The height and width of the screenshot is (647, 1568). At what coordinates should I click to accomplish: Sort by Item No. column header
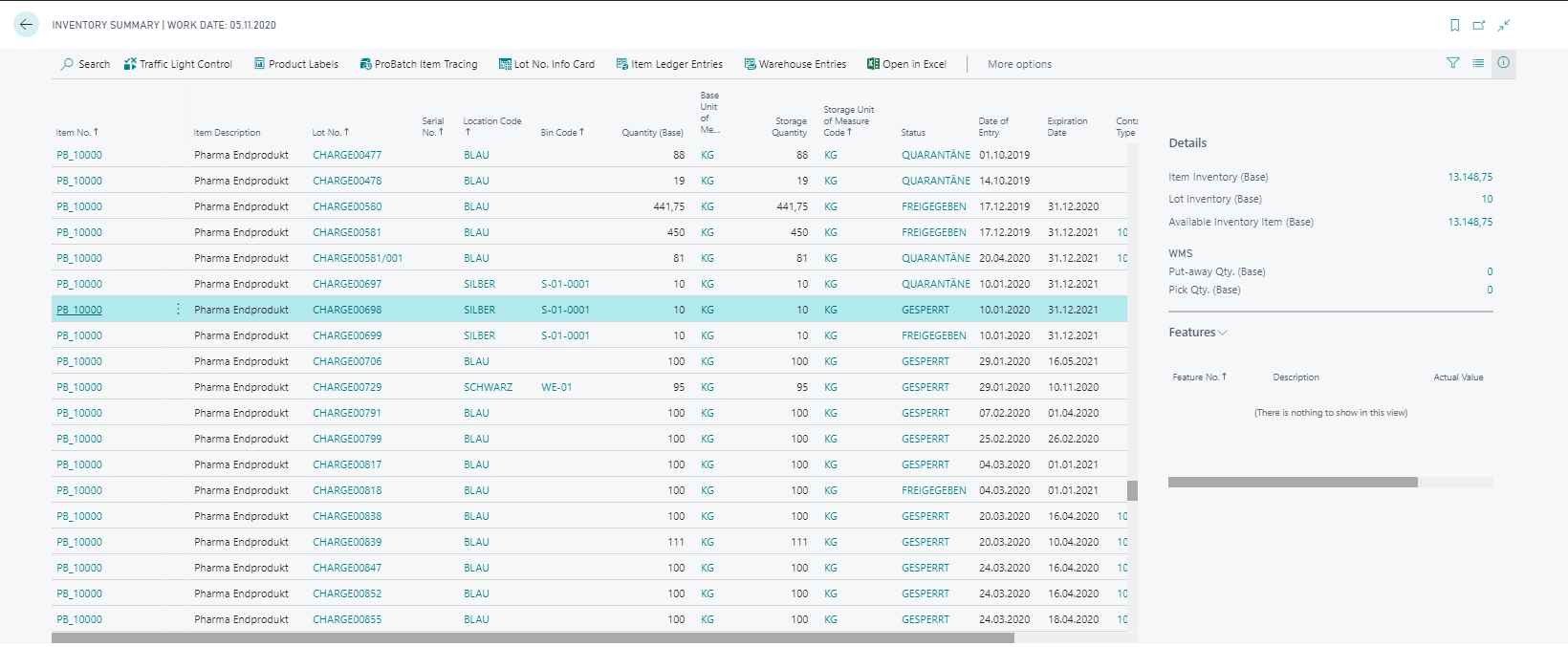77,133
